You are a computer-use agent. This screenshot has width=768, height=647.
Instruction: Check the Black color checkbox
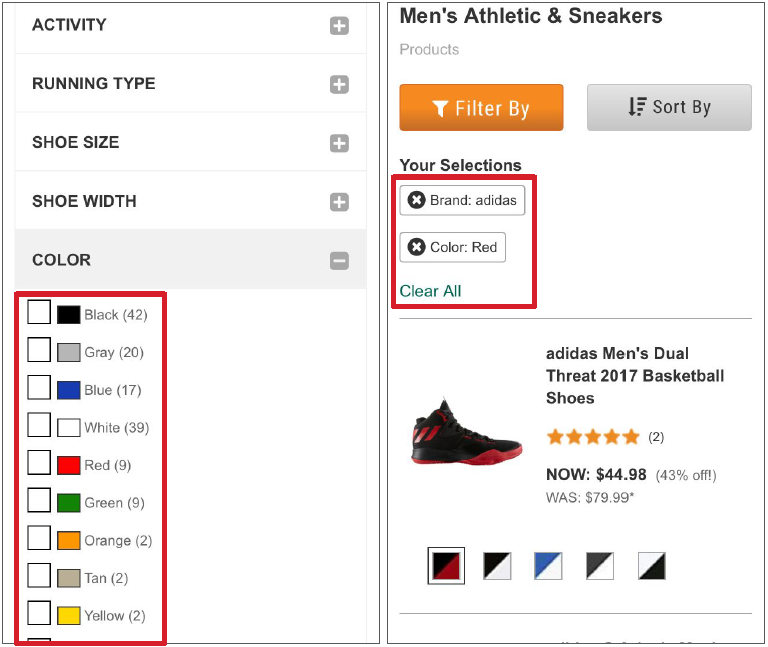[39, 313]
